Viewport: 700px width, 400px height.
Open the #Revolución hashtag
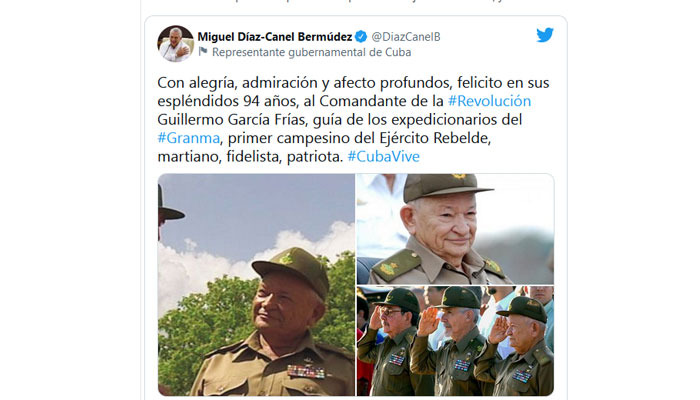[489, 101]
